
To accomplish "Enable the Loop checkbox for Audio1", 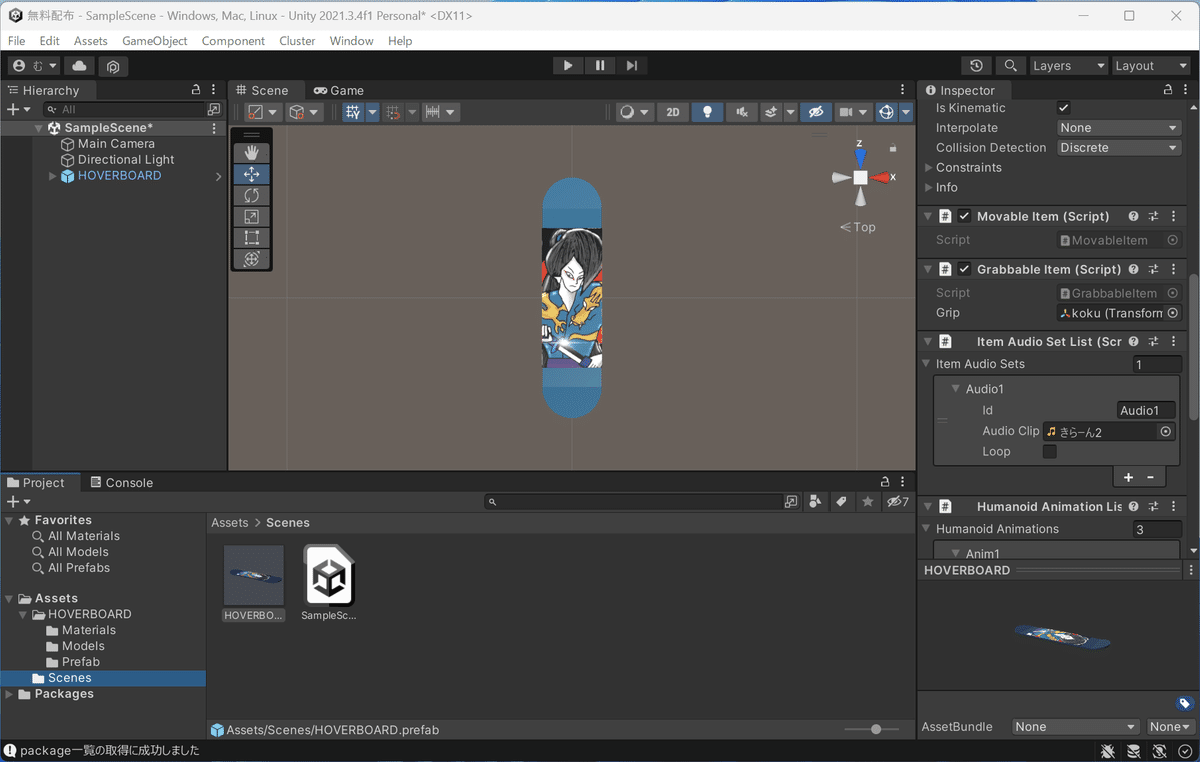I will pyautogui.click(x=1050, y=452).
